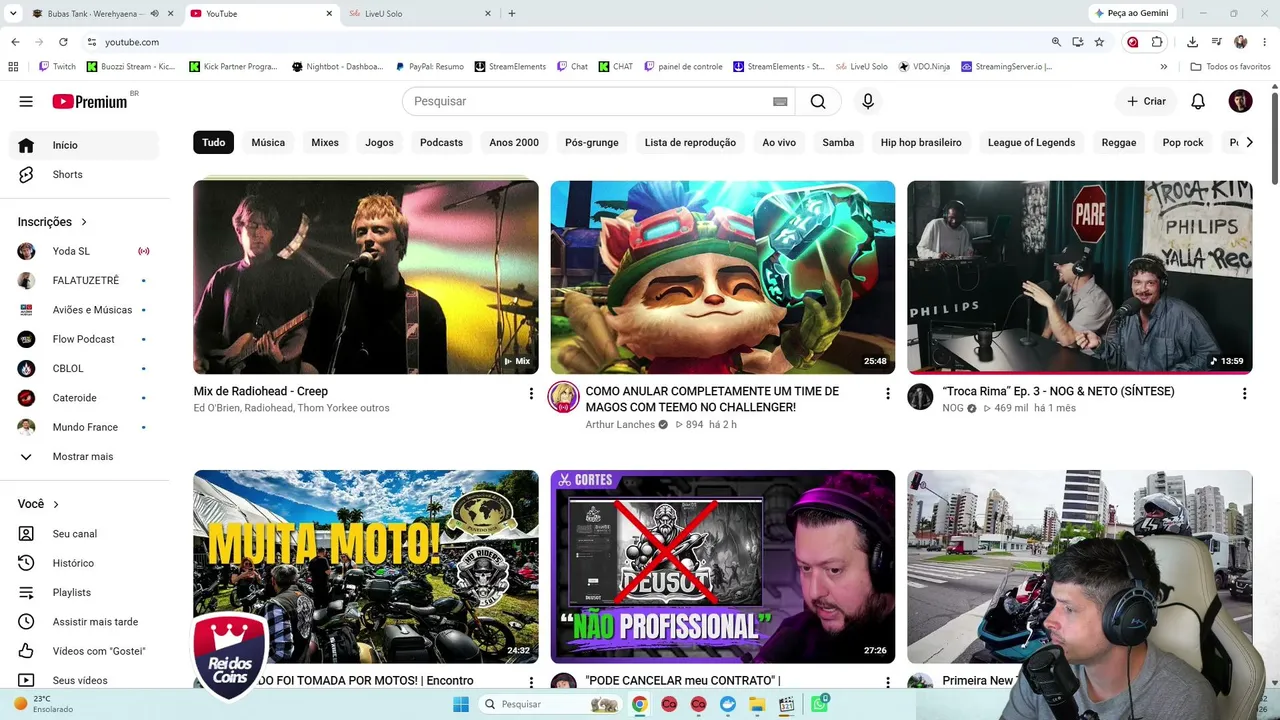Open the YouTube guide hamburger menu
This screenshot has height=720, width=1280.
click(x=26, y=101)
